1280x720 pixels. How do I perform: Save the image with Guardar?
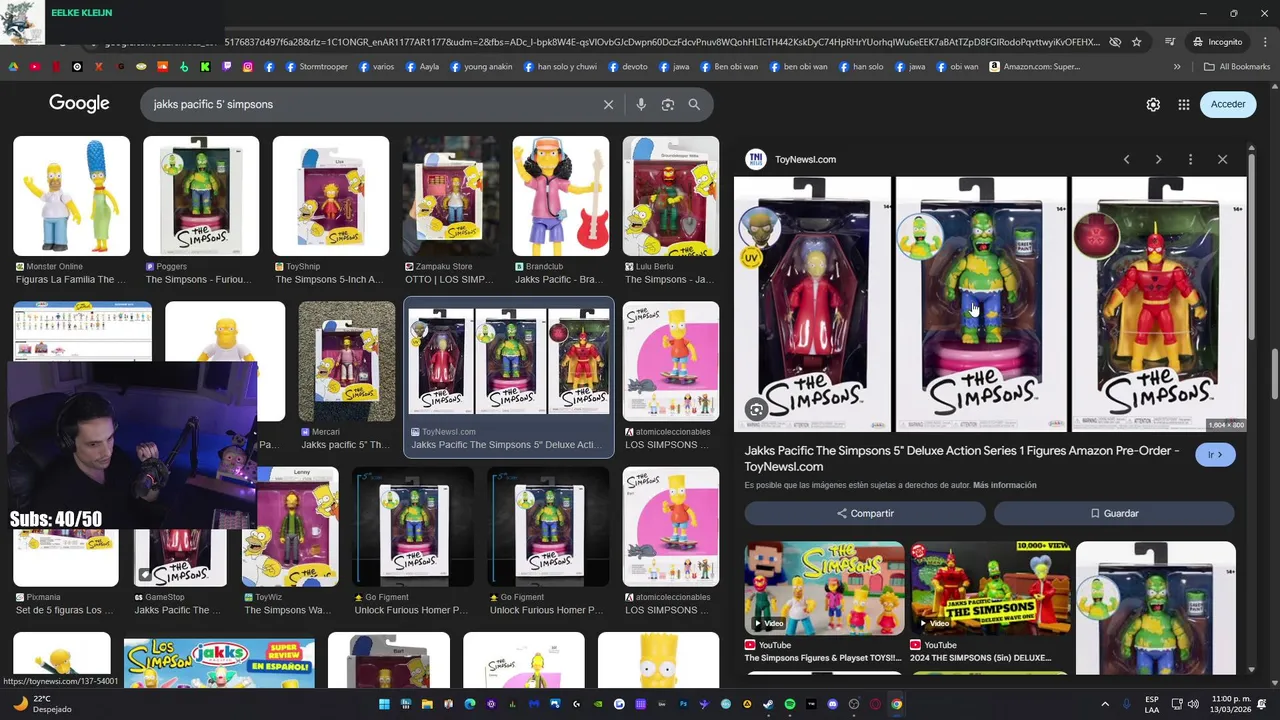[x=1114, y=513]
